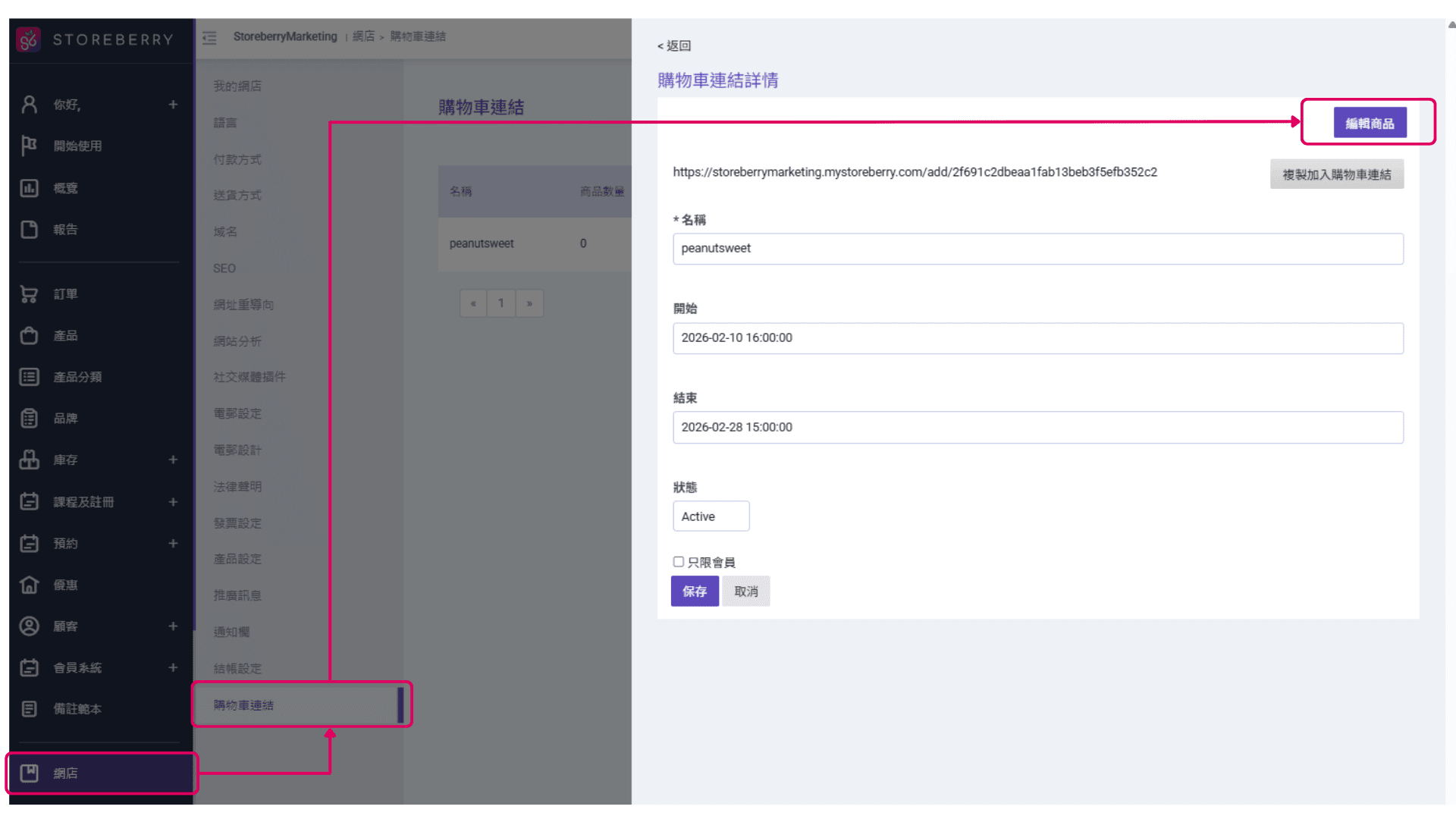The width and height of the screenshot is (1456, 819).
Task: Click the 顧客 customer profile icon
Action: 29,626
